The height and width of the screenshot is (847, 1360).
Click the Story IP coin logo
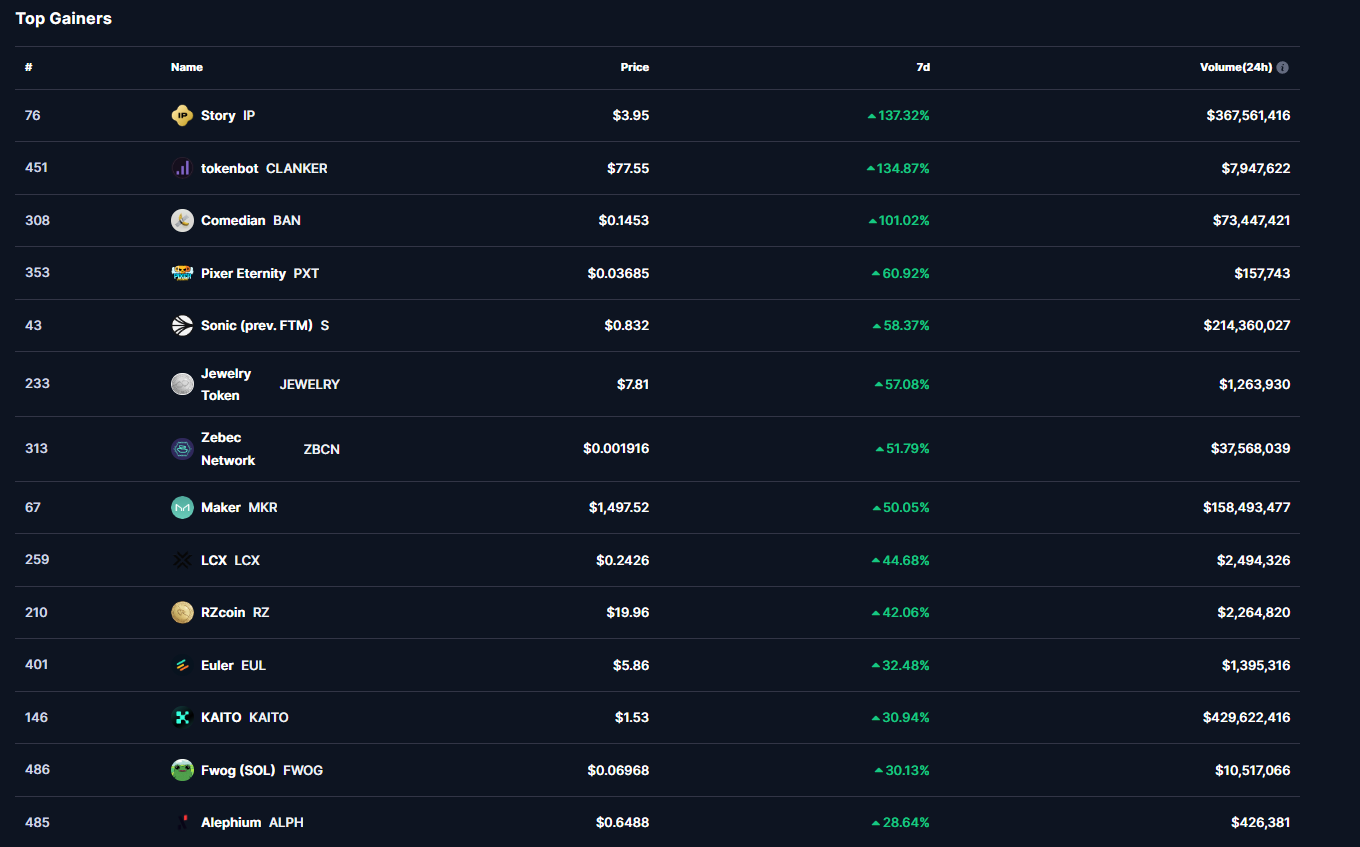[x=182, y=116]
